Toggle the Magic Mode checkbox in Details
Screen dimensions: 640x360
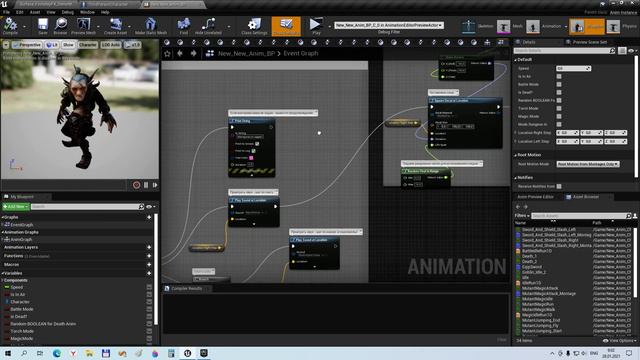coord(559,116)
